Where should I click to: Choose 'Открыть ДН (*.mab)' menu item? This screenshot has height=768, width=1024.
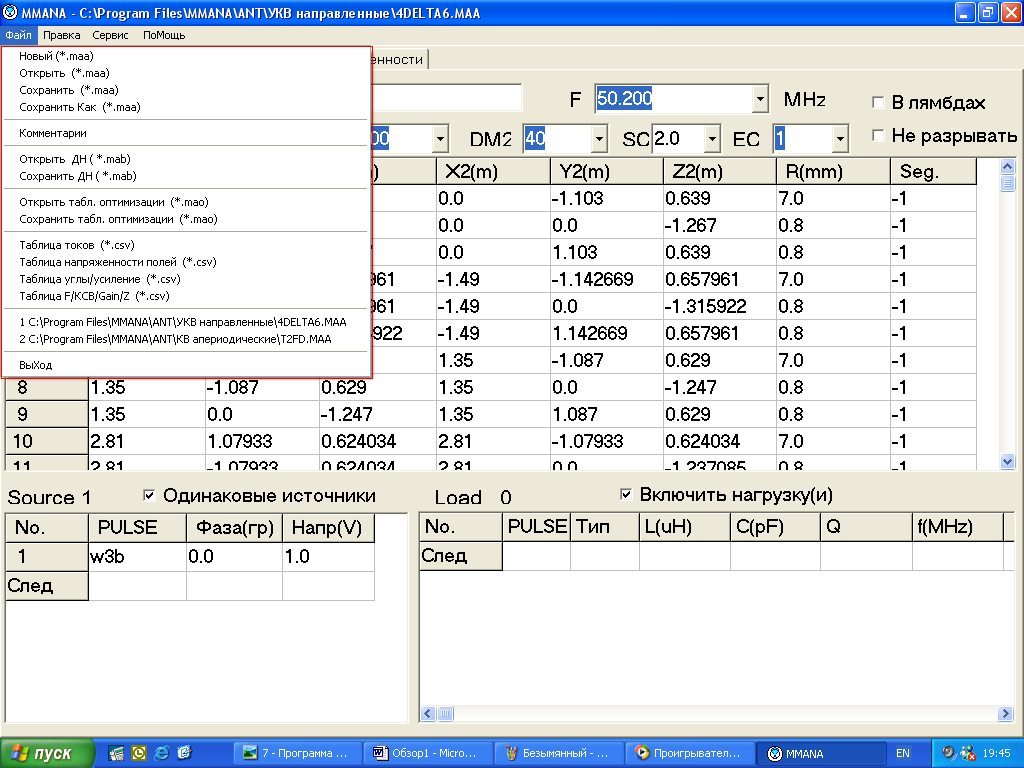(x=187, y=159)
